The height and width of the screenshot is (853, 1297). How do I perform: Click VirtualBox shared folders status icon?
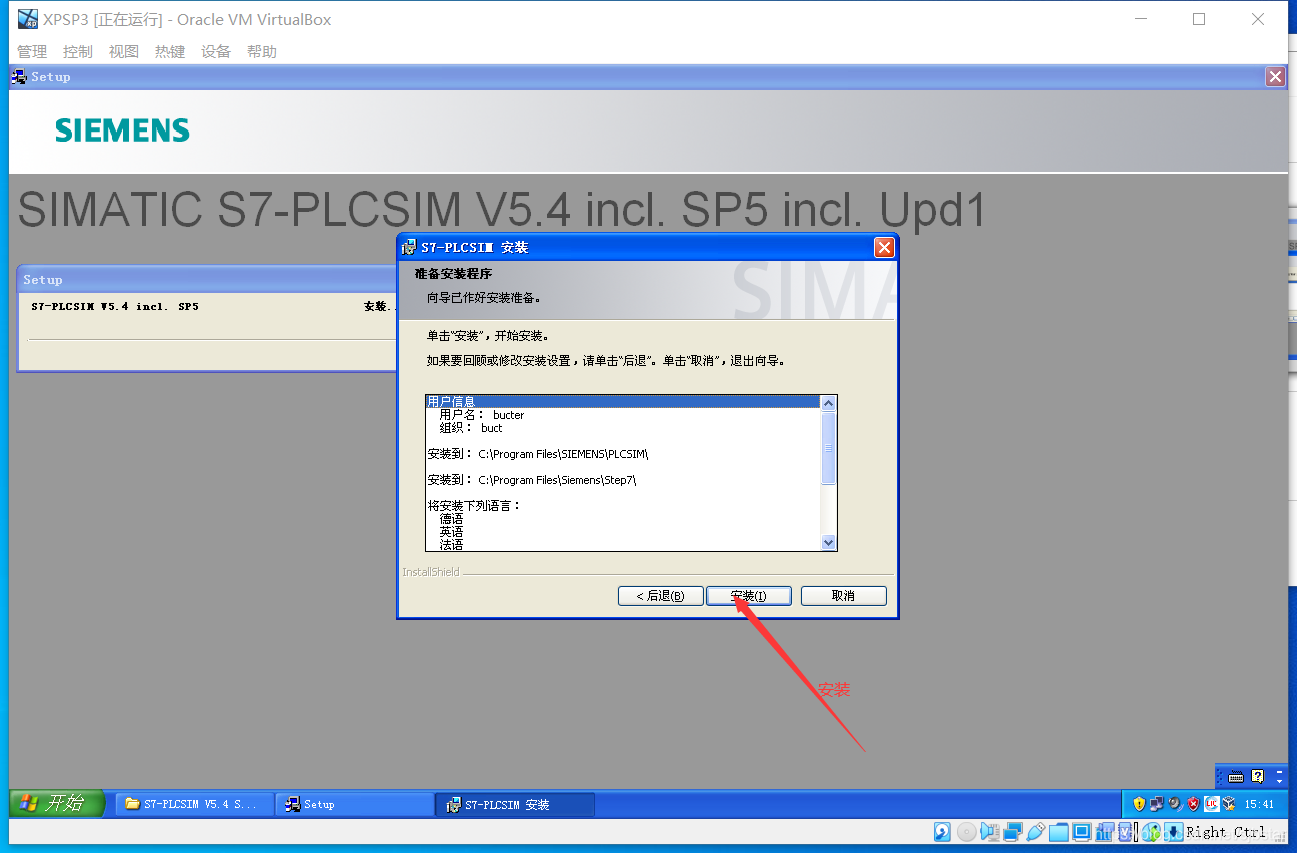tap(1059, 832)
